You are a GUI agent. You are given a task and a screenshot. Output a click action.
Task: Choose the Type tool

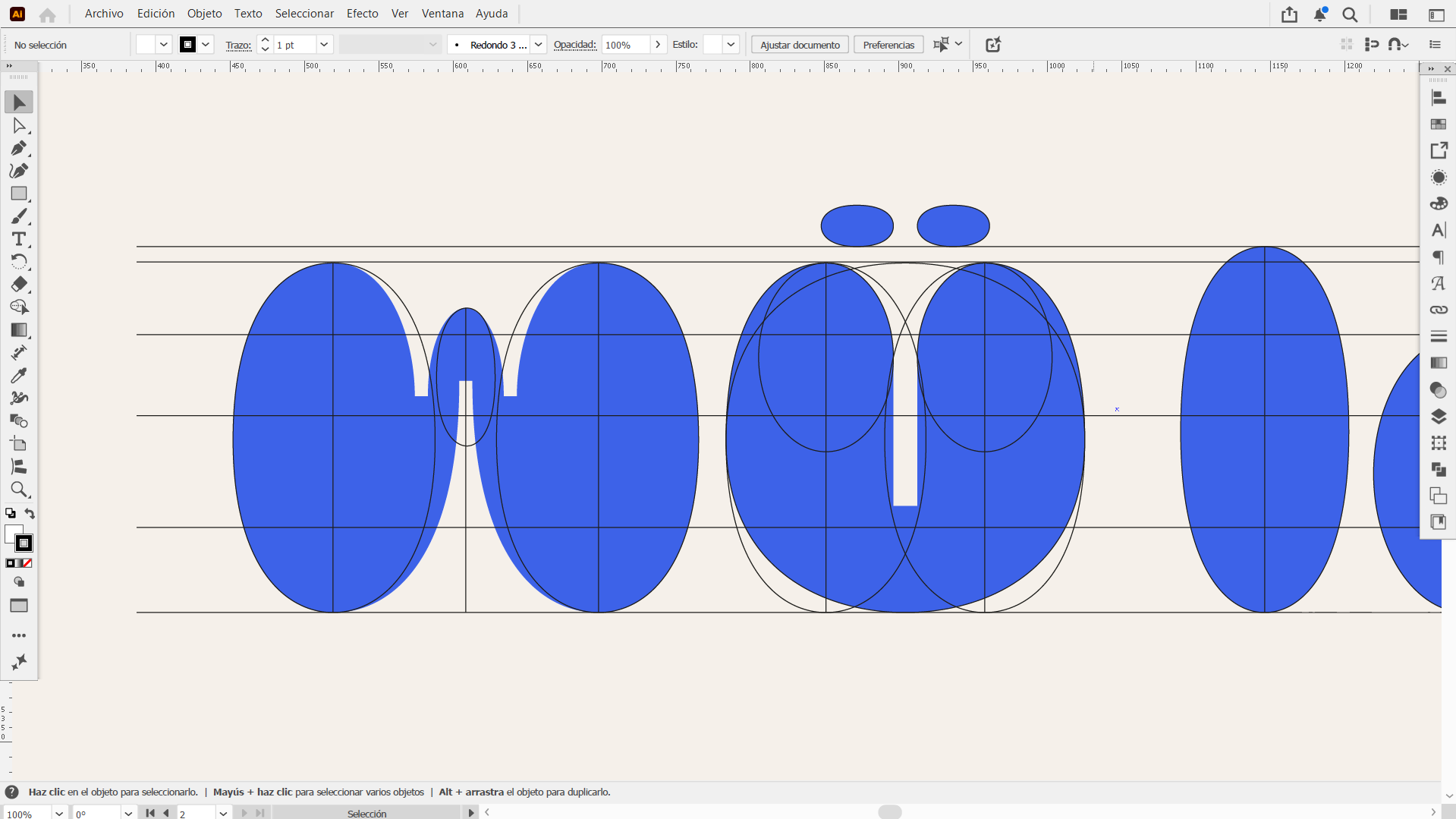click(19, 239)
